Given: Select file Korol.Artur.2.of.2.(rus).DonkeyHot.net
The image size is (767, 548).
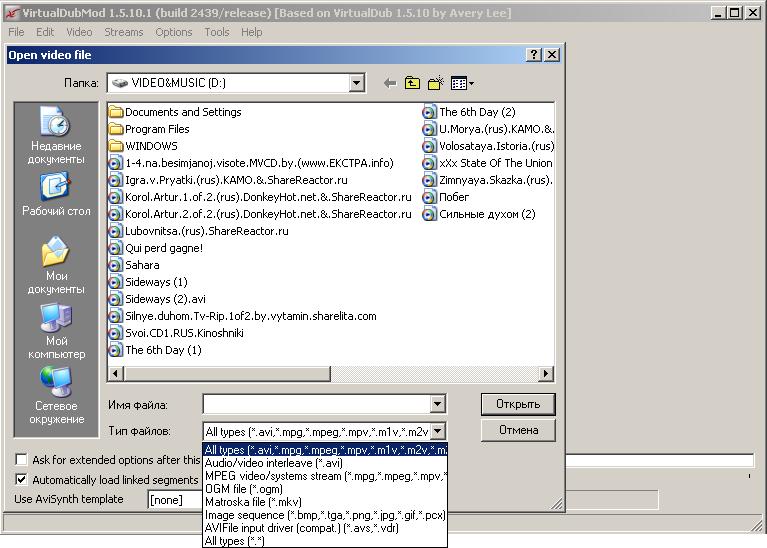Looking at the screenshot, I should pyautogui.click(x=260, y=214).
